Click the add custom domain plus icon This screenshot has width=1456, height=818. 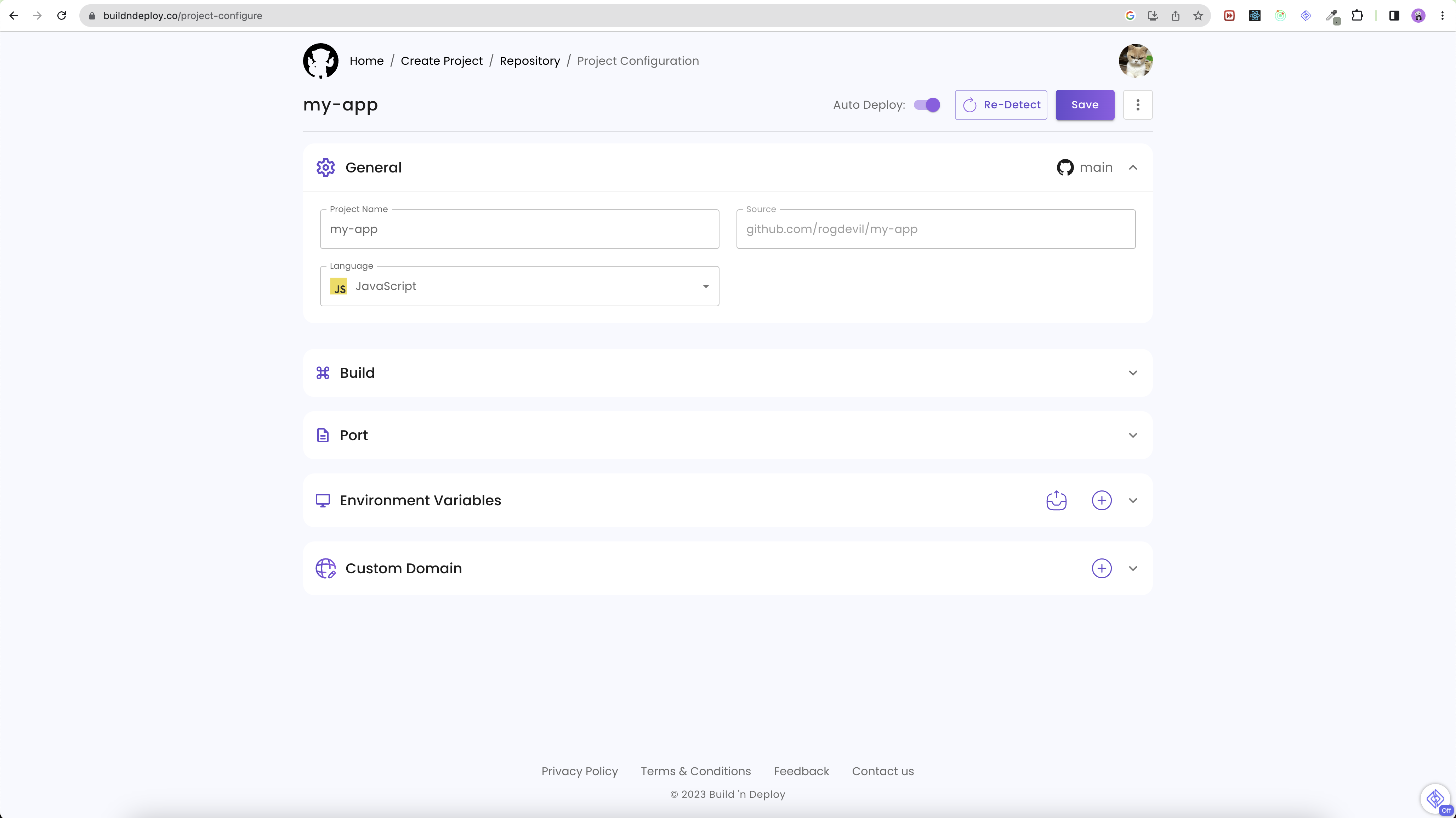pos(1101,568)
